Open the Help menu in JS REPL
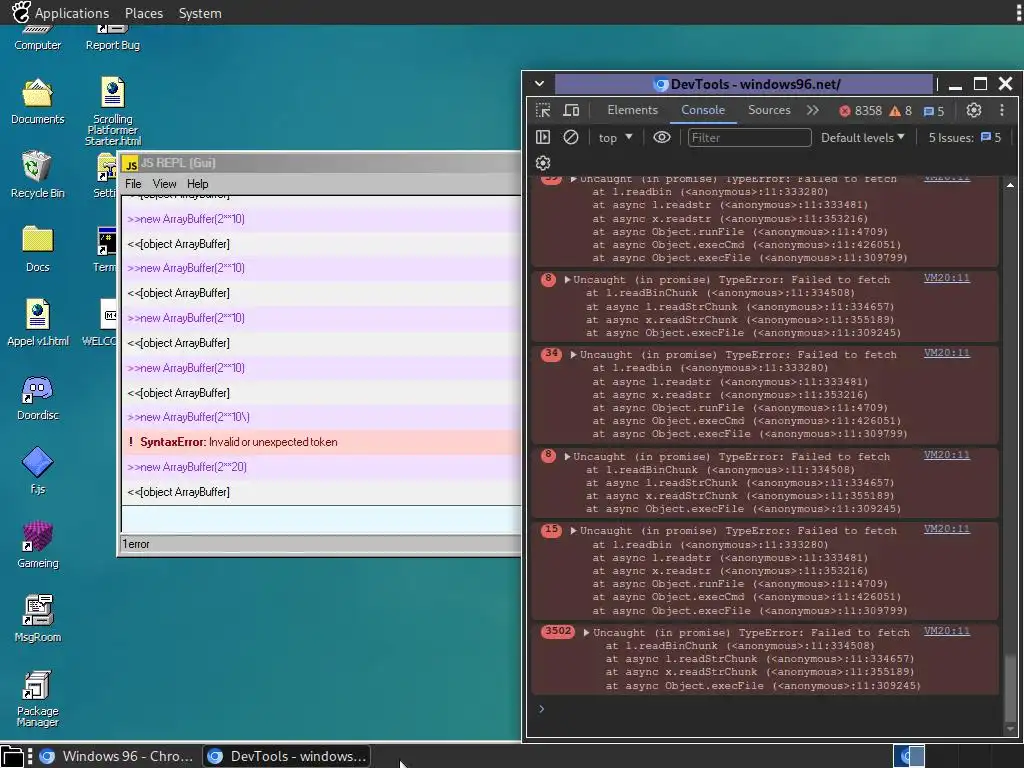The height and width of the screenshot is (768, 1024). (197, 184)
